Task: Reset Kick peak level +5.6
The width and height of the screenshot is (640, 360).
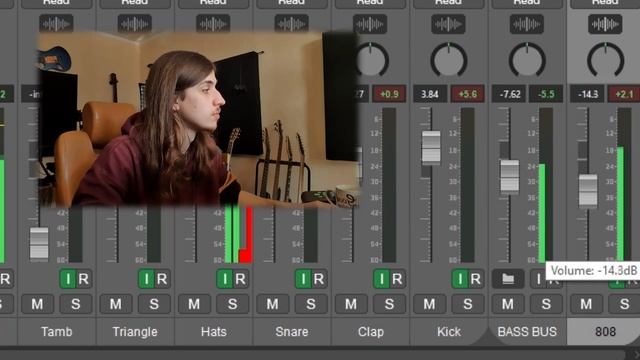Action: (468, 94)
